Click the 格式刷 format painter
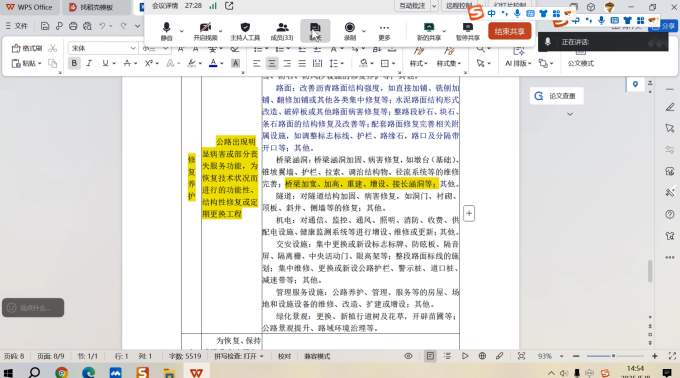680x378 pixels. pyautogui.click(x=27, y=48)
